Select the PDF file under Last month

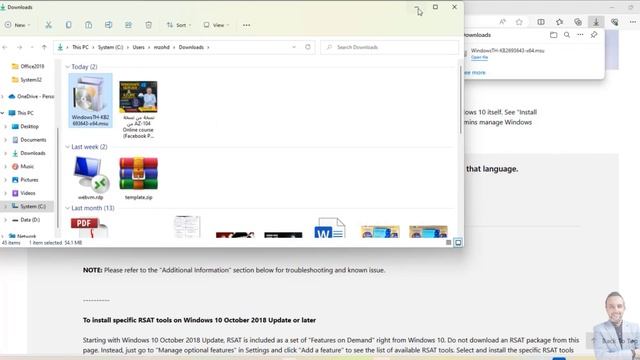click(89, 227)
